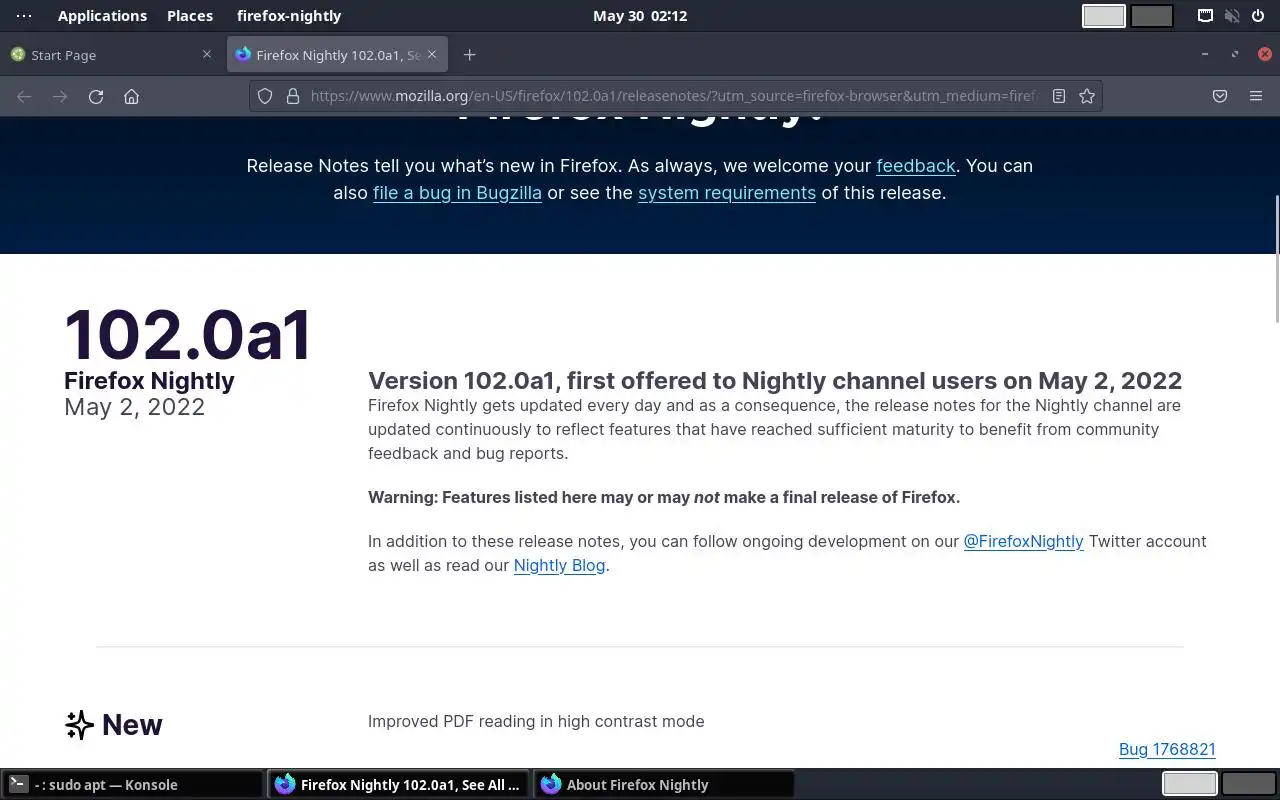Bookmark this page with the star icon
1280x800 pixels.
(x=1087, y=96)
